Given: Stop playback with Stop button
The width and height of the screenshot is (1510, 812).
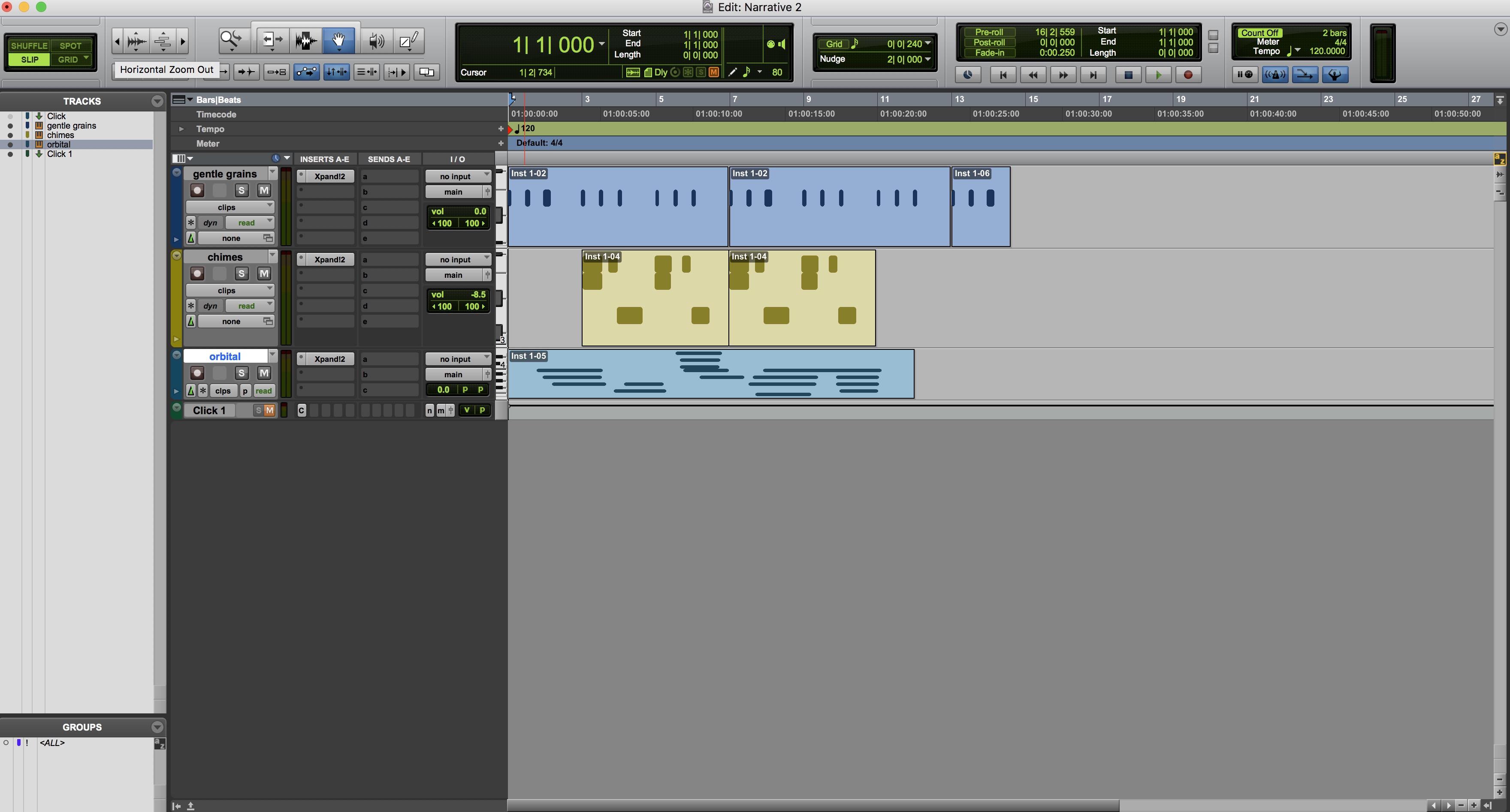Looking at the screenshot, I should pos(1128,75).
